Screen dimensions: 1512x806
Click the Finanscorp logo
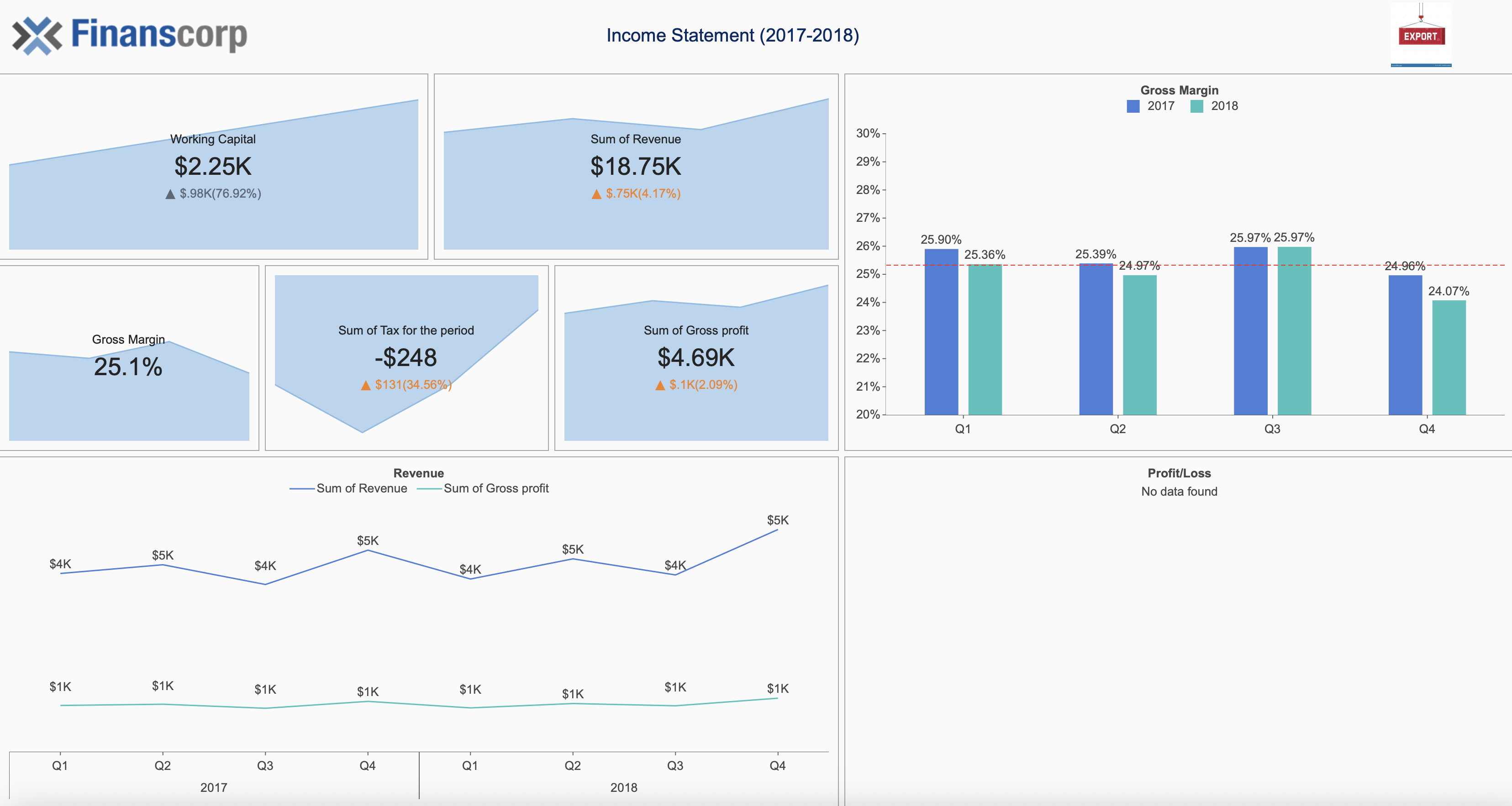click(x=130, y=35)
